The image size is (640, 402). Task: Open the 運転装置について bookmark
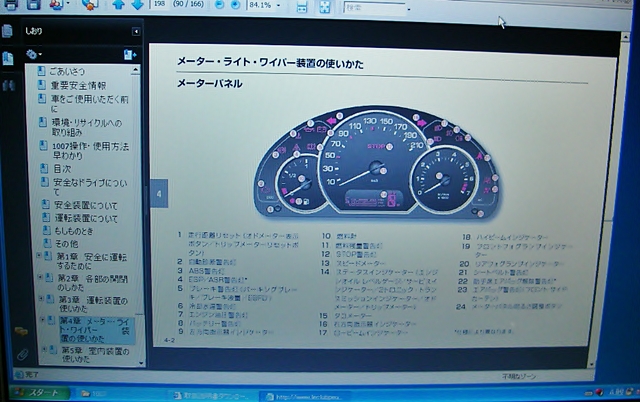coord(86,218)
